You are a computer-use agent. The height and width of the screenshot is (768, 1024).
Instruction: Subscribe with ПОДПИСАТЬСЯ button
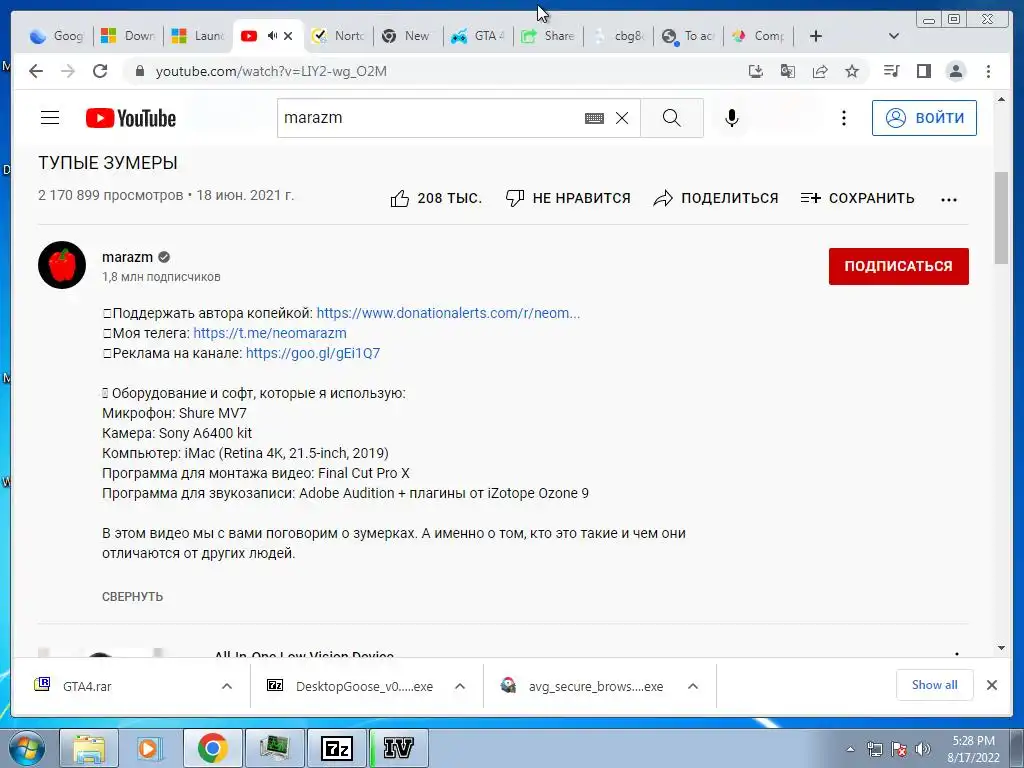point(899,266)
